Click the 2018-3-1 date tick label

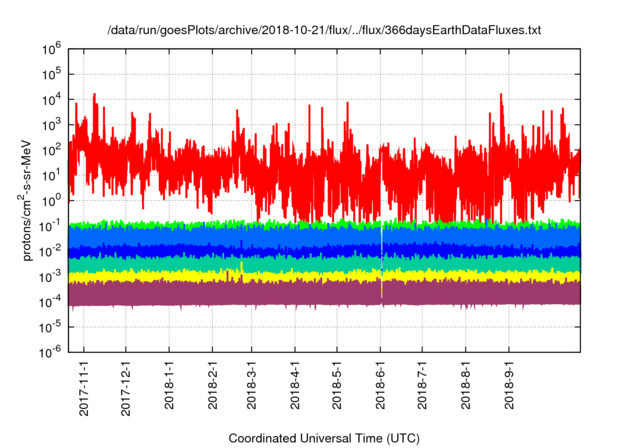(x=251, y=384)
